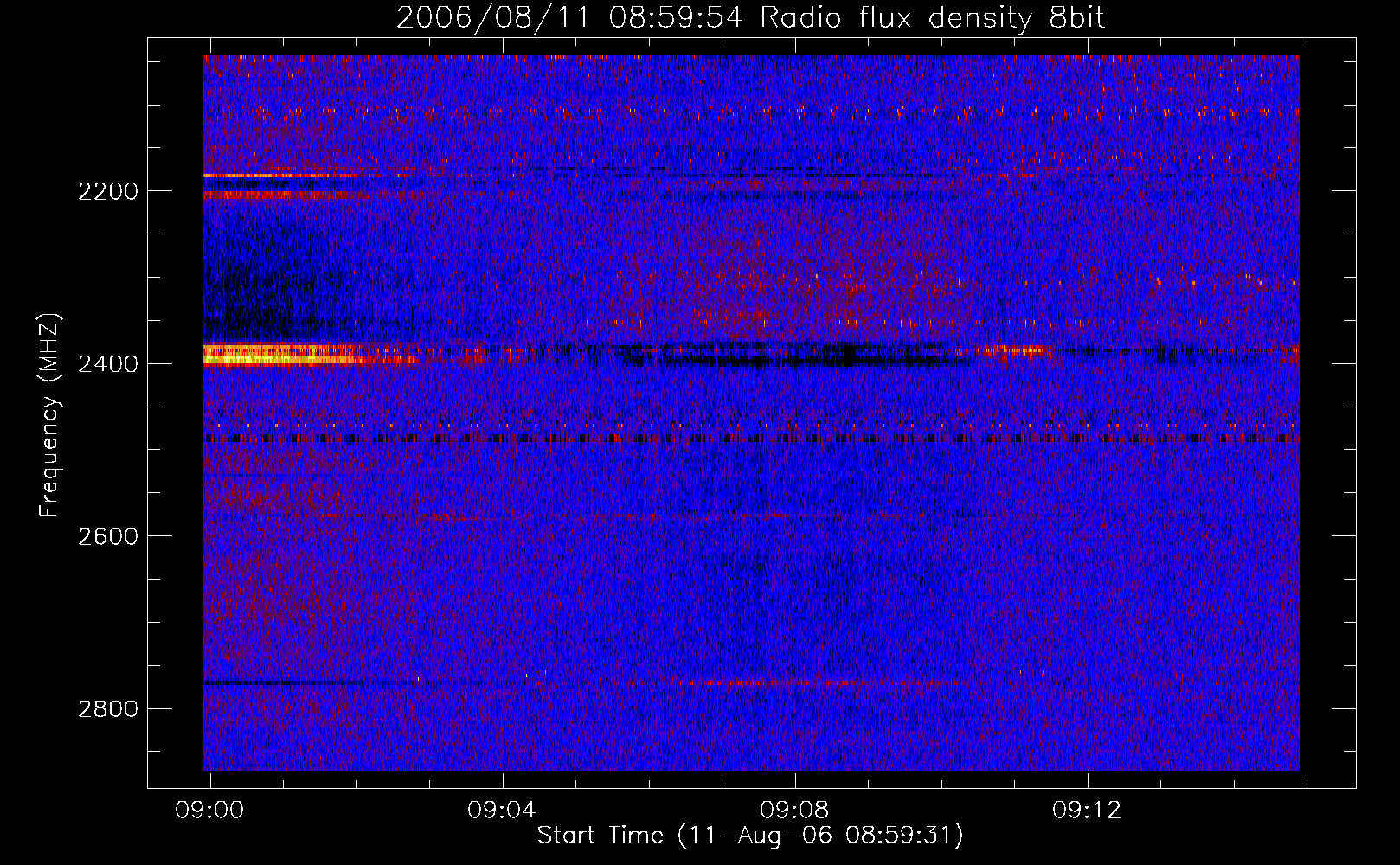1400x865 pixels.
Task: Click the 2800 frequency tick label
Action: pos(108,709)
